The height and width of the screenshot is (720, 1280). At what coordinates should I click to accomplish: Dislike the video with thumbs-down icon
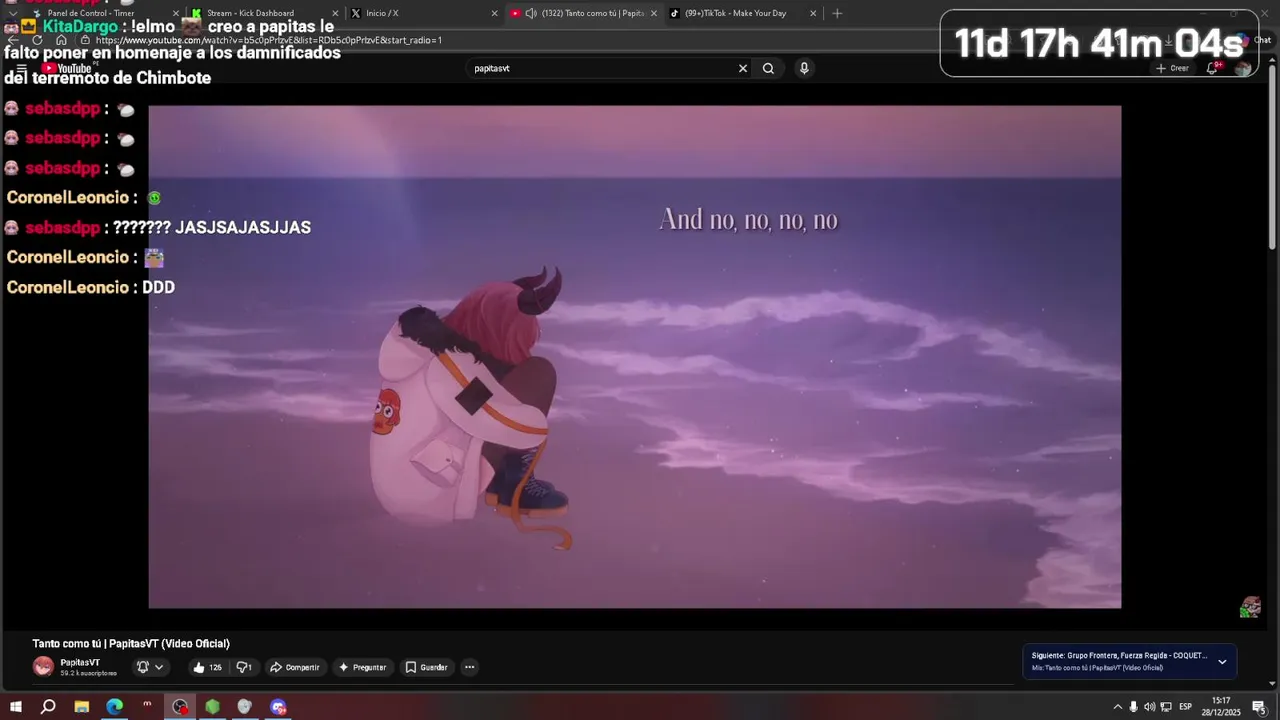tap(244, 667)
